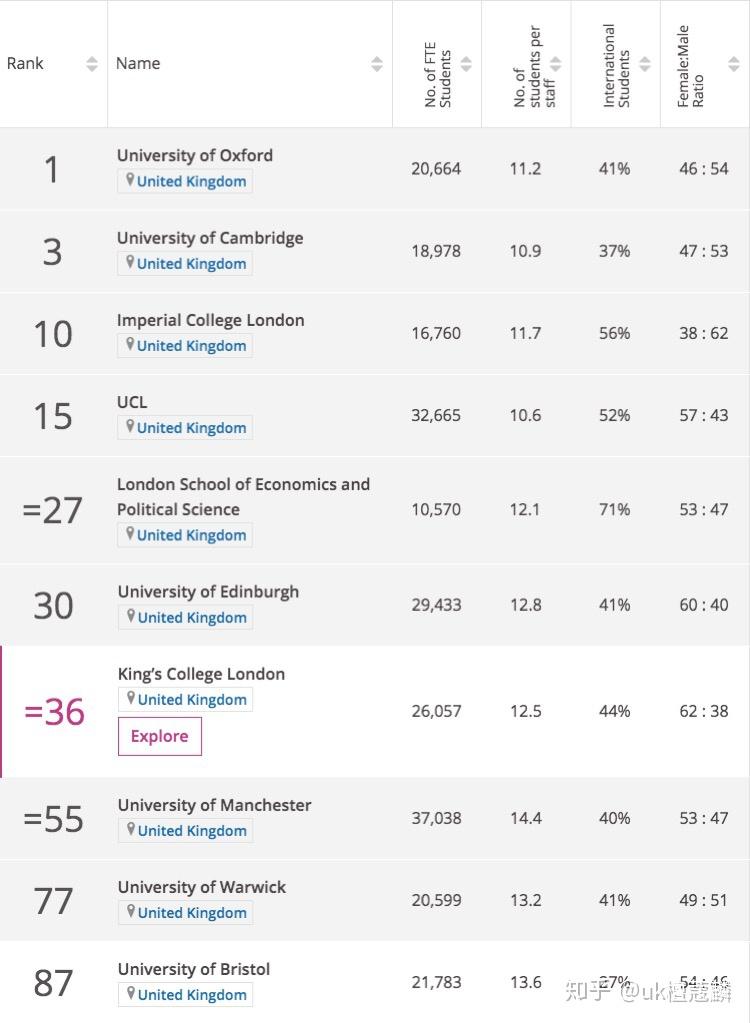The width and height of the screenshot is (750, 1023).
Task: Click location pin under University of Oxford
Action: pyautogui.click(x=129, y=180)
